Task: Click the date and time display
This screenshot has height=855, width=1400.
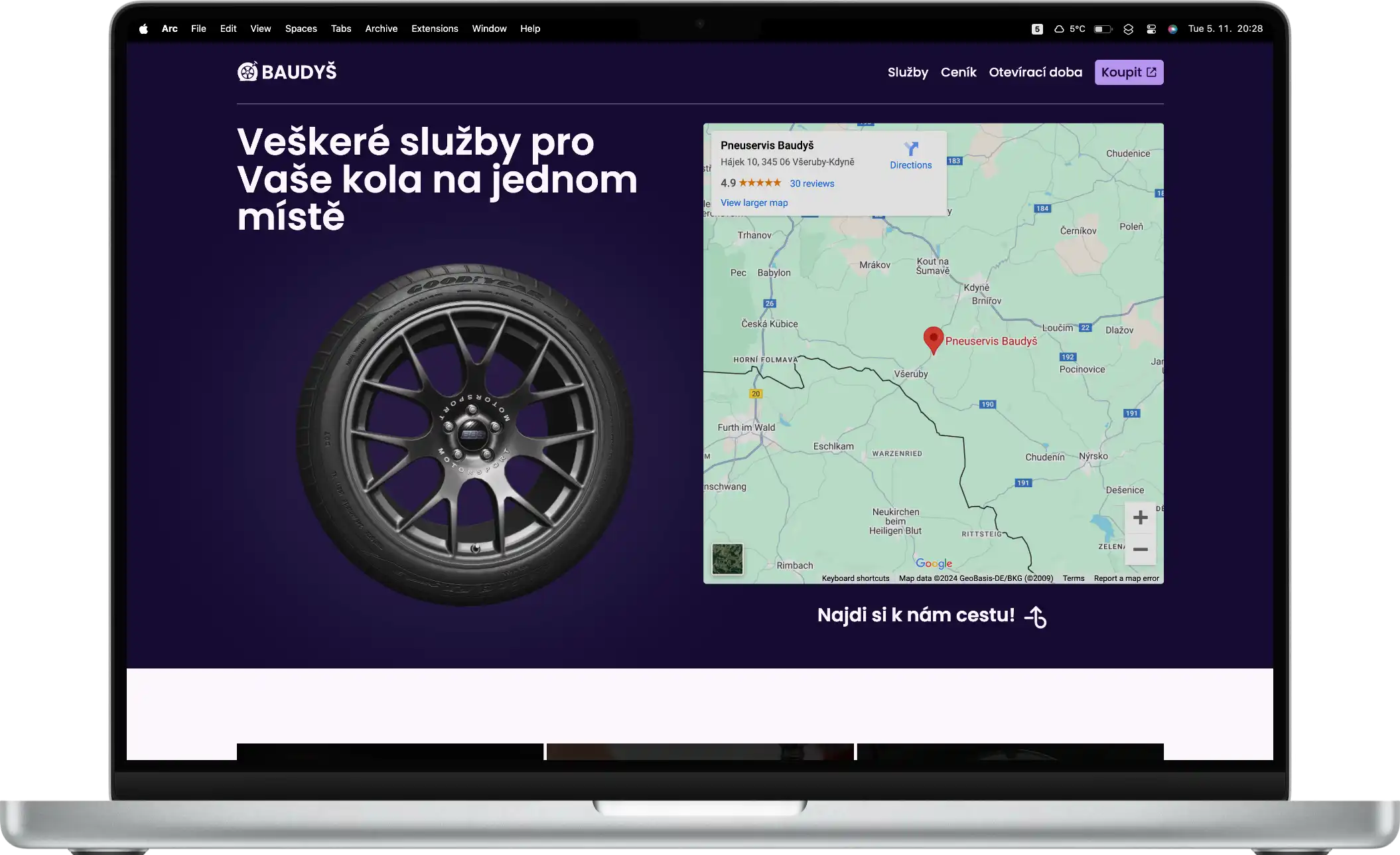Action: (x=1225, y=29)
